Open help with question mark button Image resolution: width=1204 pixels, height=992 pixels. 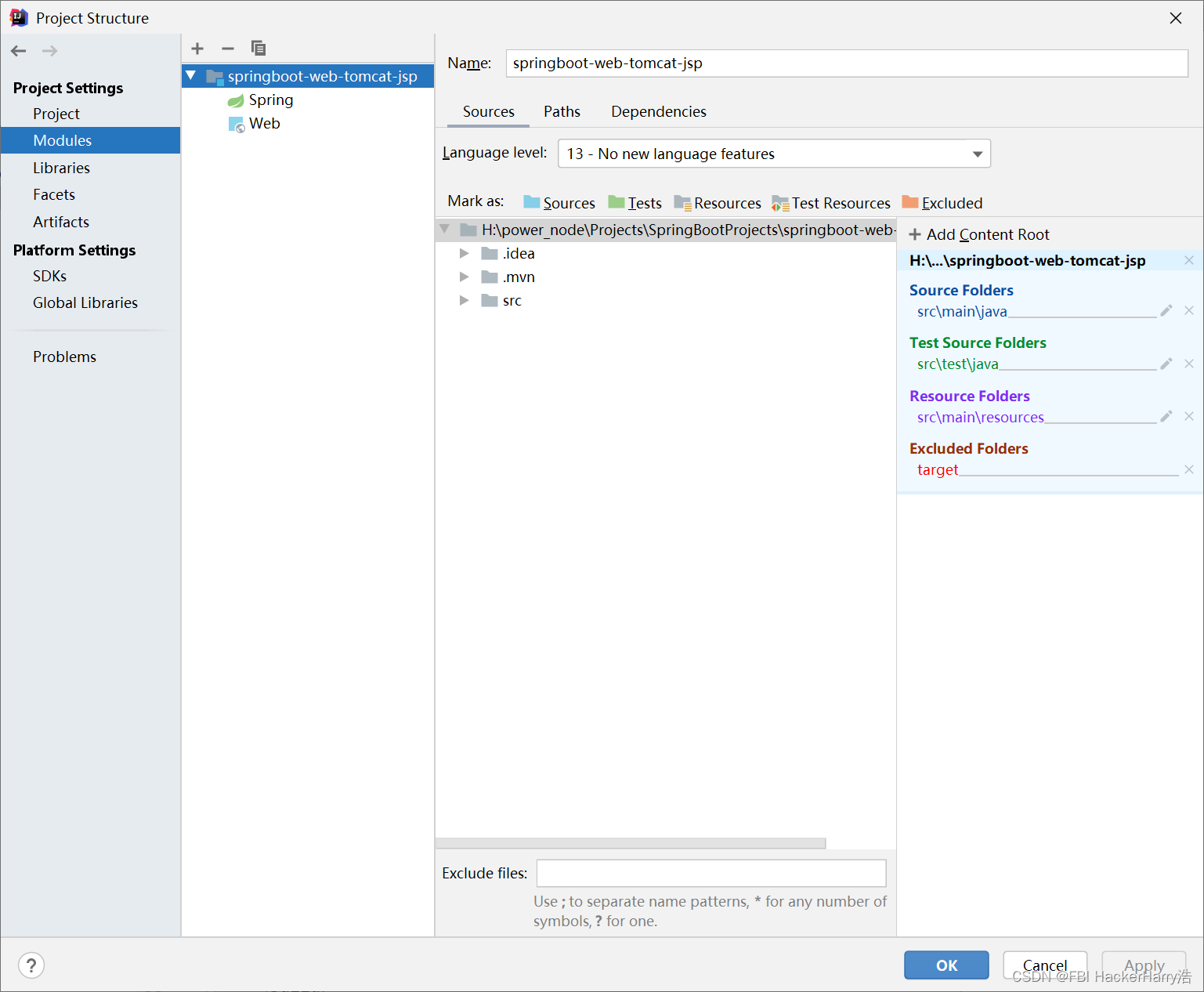point(31,965)
